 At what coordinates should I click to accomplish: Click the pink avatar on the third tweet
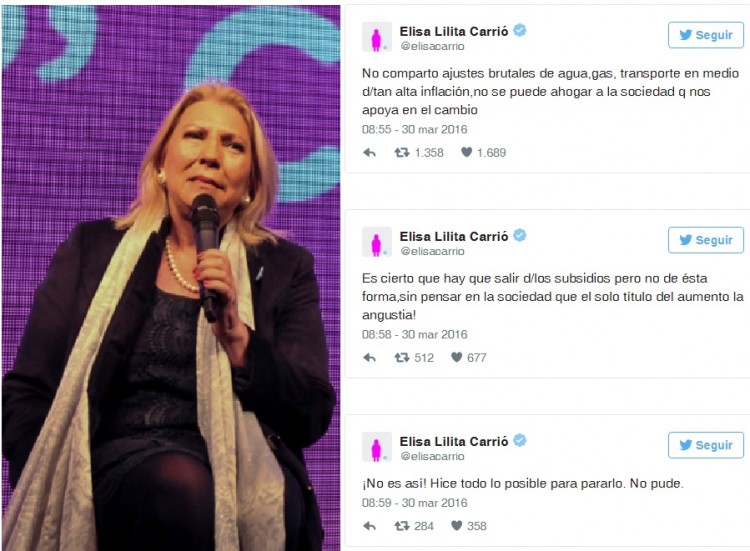point(376,447)
